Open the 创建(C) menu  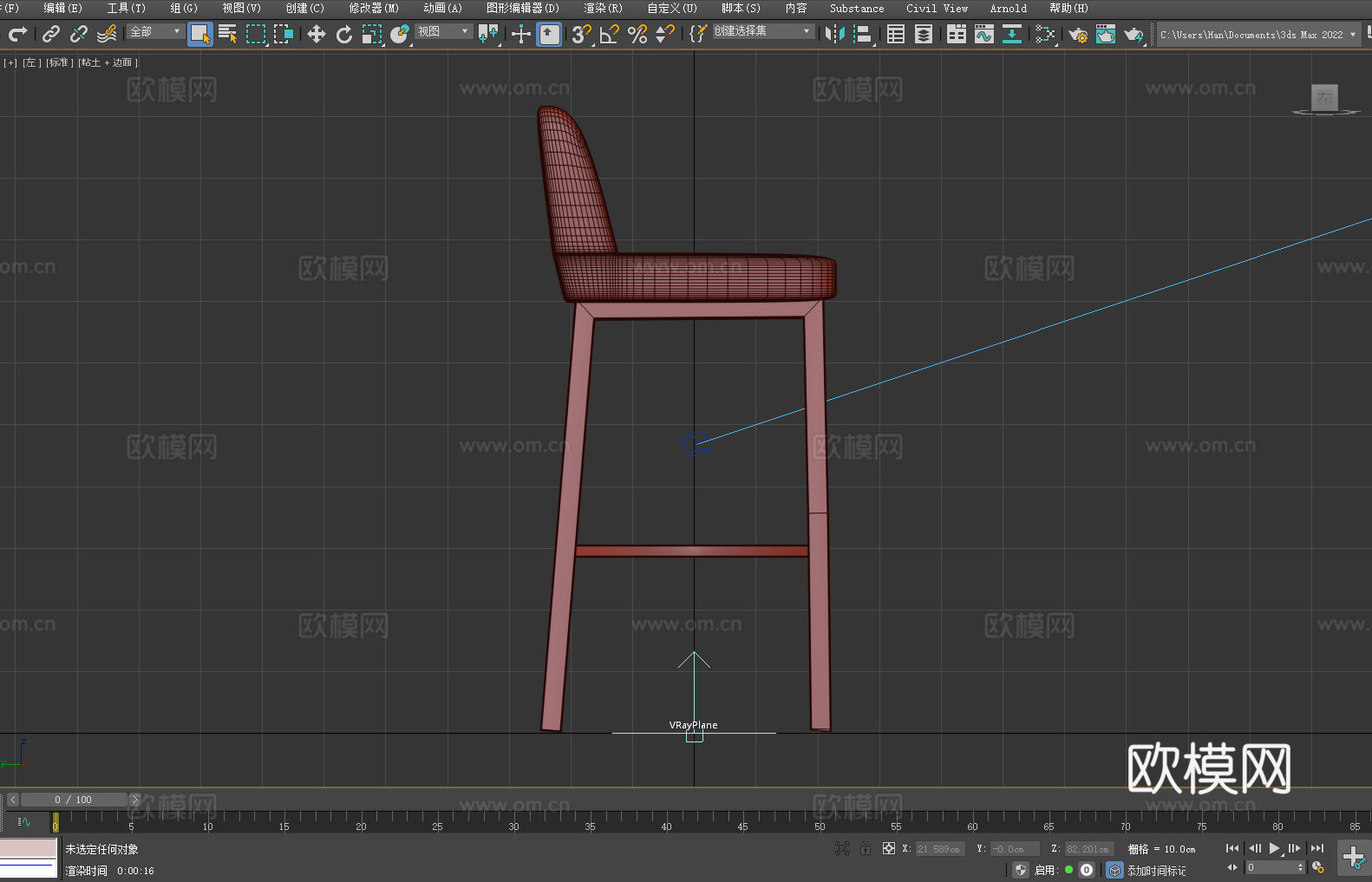pos(304,8)
